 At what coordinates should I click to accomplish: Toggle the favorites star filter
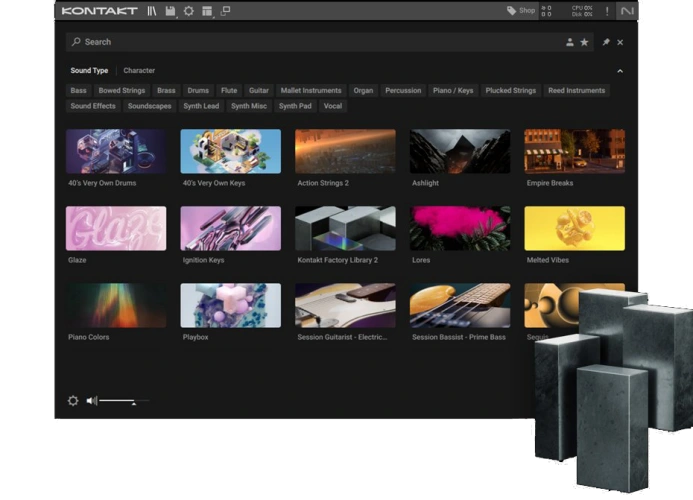[585, 42]
